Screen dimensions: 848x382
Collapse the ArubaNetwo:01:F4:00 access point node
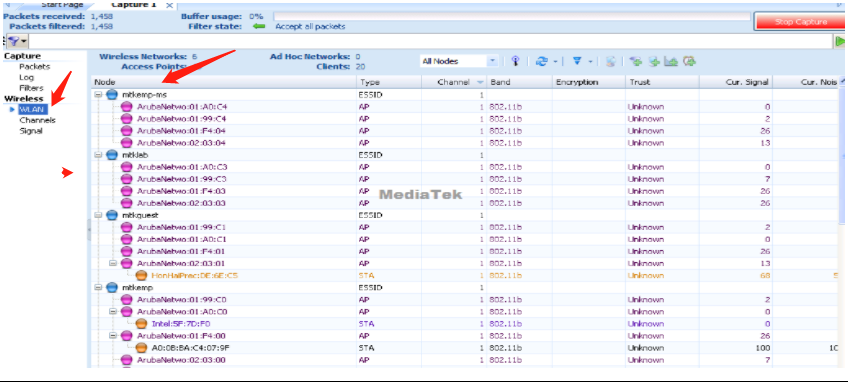(x=112, y=335)
